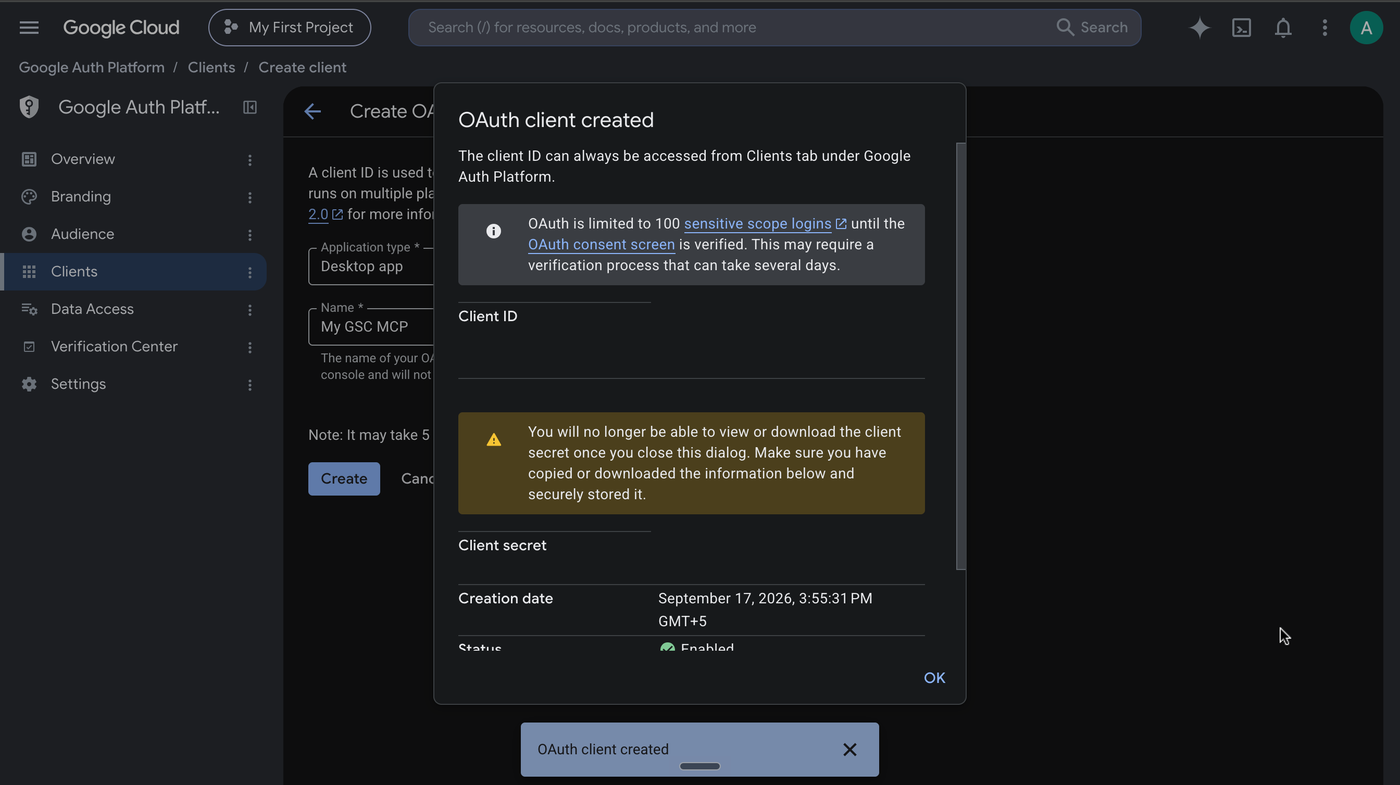This screenshot has width=1400, height=785.
Task: Open more options next to Data Access
Action: coord(250,310)
